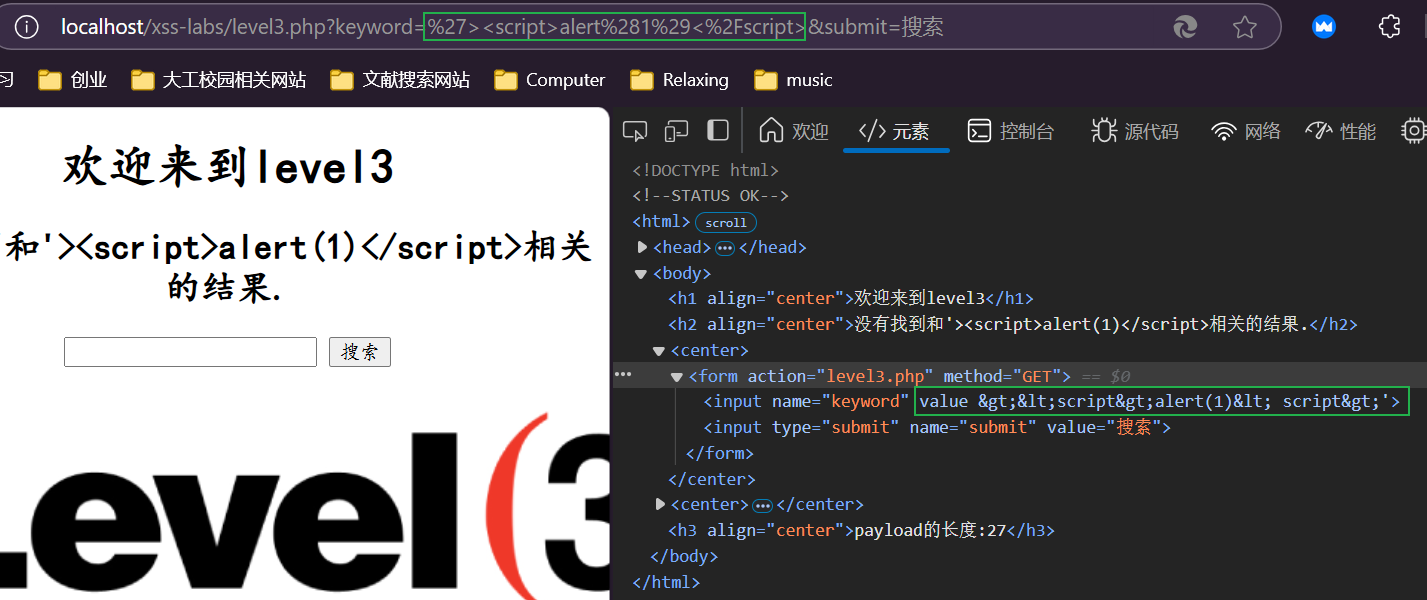Image resolution: width=1427 pixels, height=600 pixels.
Task: Switch to the 欢迎 tab
Action: [794, 131]
